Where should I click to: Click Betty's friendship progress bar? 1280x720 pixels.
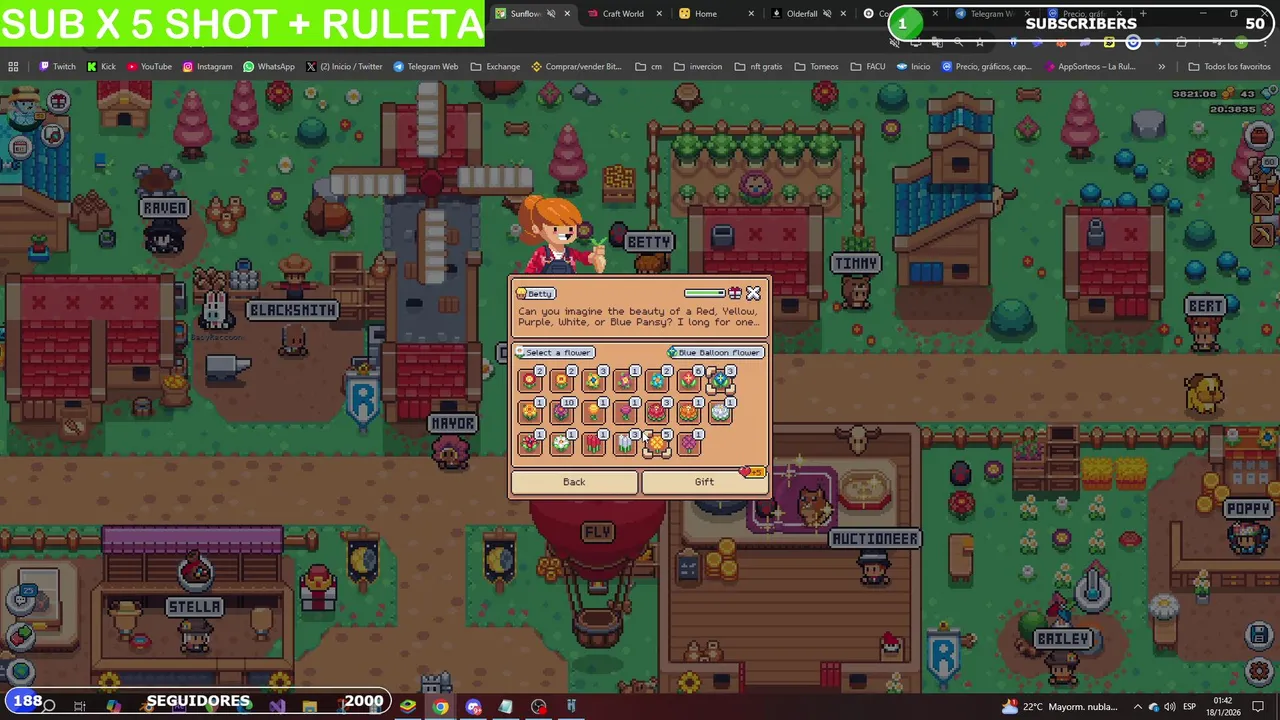[706, 293]
